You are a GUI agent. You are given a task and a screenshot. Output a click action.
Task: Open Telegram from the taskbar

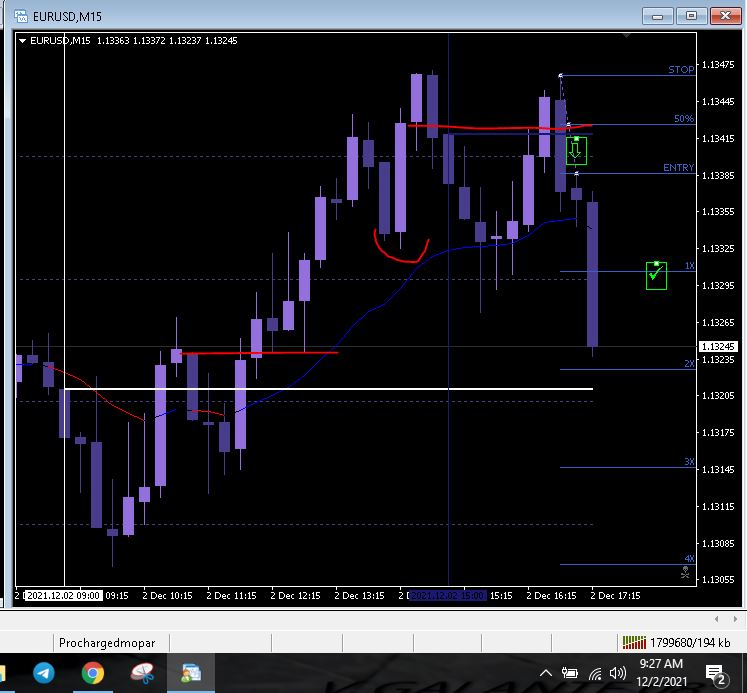(44, 673)
